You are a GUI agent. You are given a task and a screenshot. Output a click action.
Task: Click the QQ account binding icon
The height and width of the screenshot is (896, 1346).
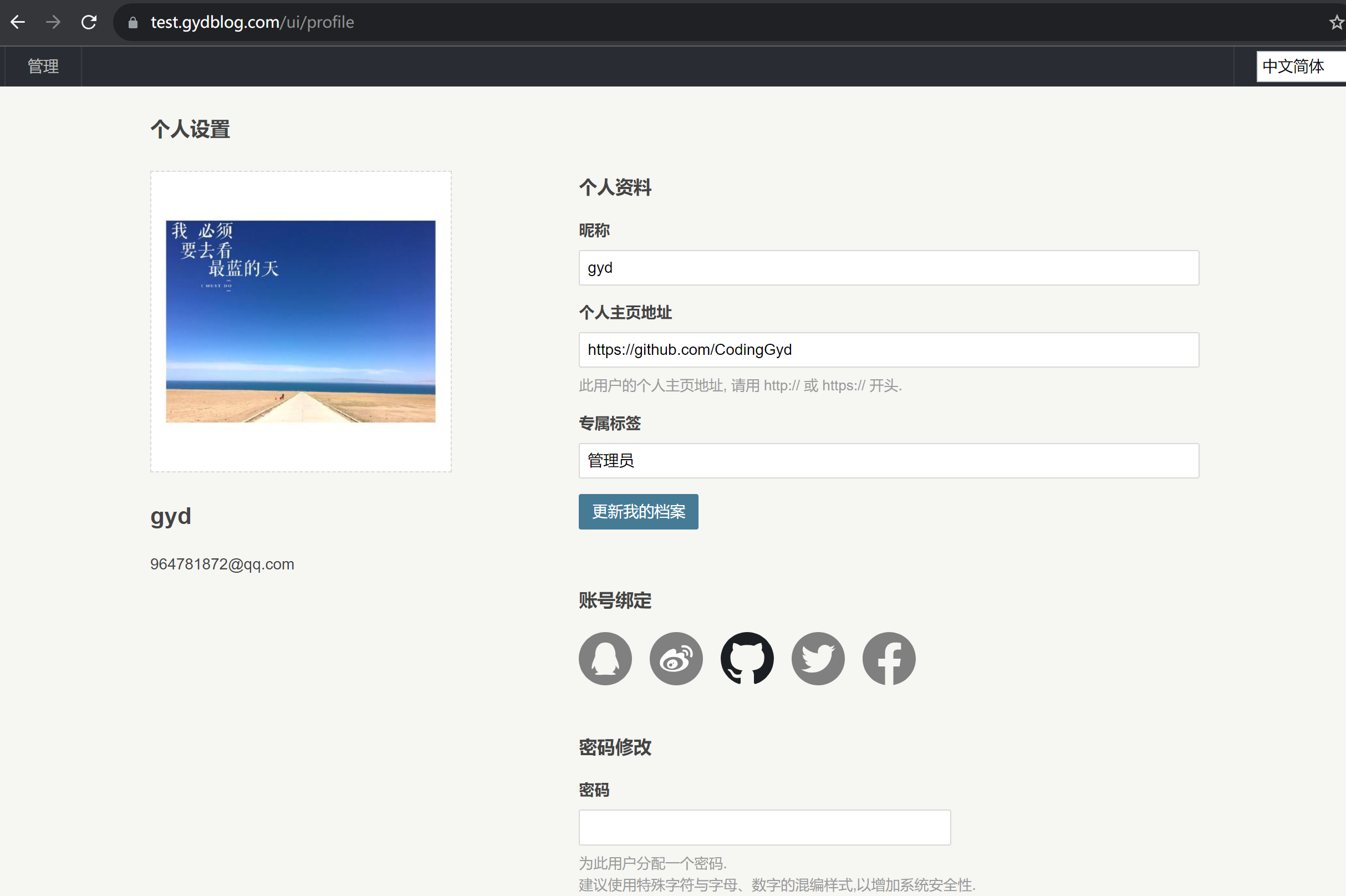[x=605, y=658]
